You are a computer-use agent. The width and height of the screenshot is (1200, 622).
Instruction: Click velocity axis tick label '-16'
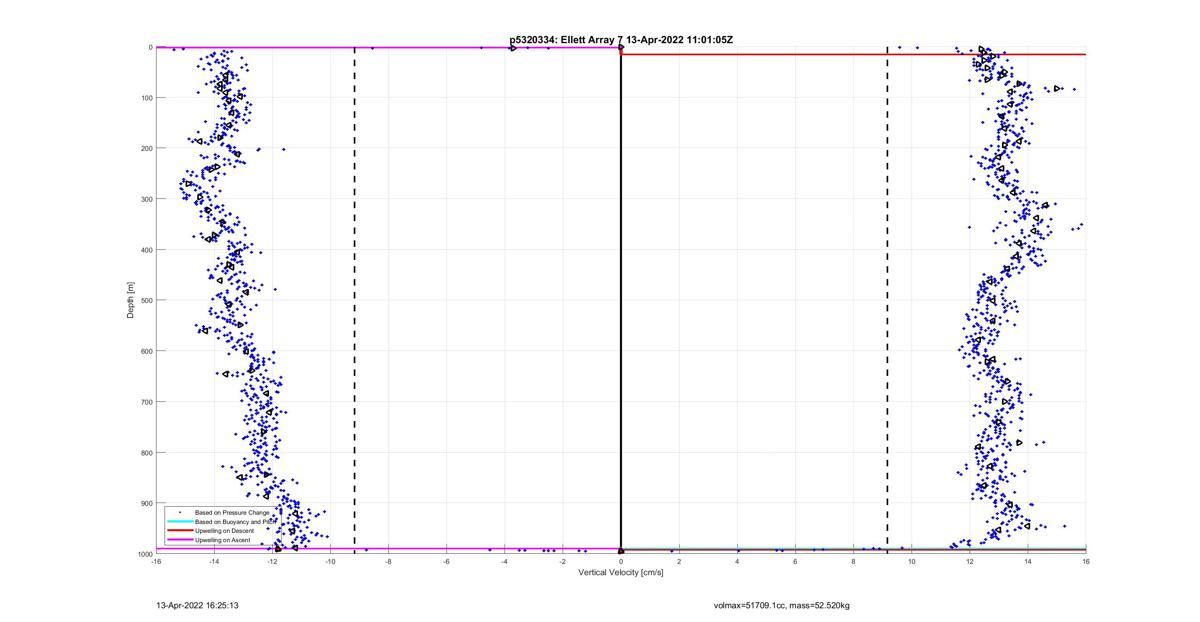pyautogui.click(x=156, y=561)
